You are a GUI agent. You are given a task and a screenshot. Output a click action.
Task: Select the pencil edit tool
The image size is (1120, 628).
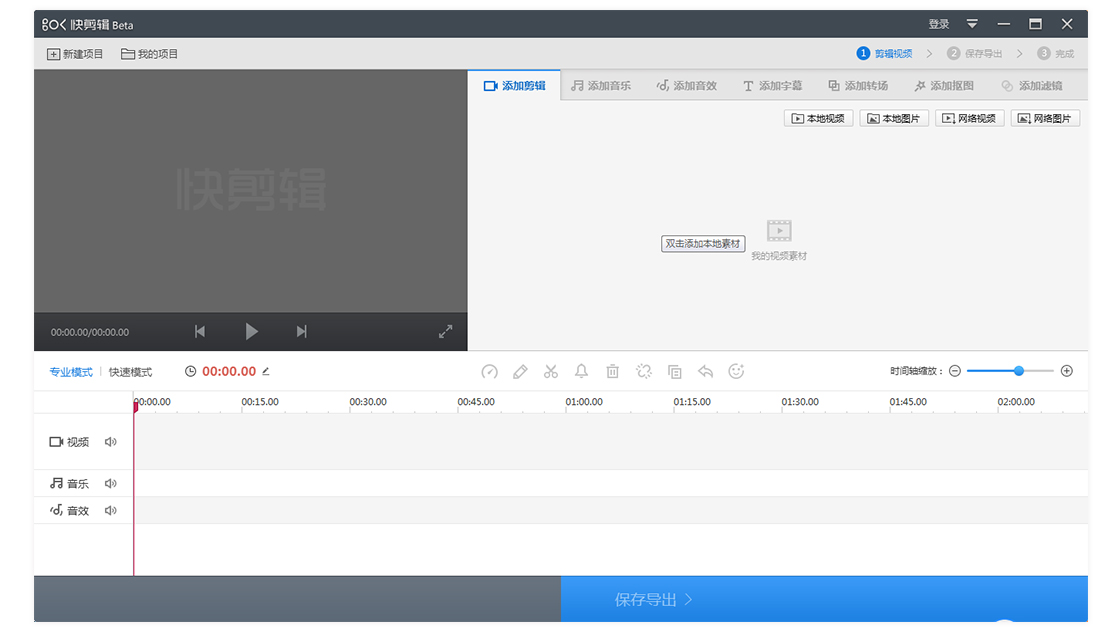520,372
